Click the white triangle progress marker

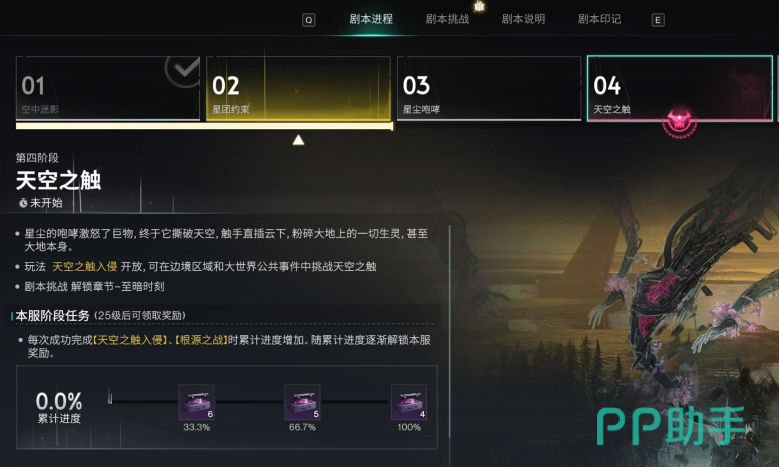point(298,140)
